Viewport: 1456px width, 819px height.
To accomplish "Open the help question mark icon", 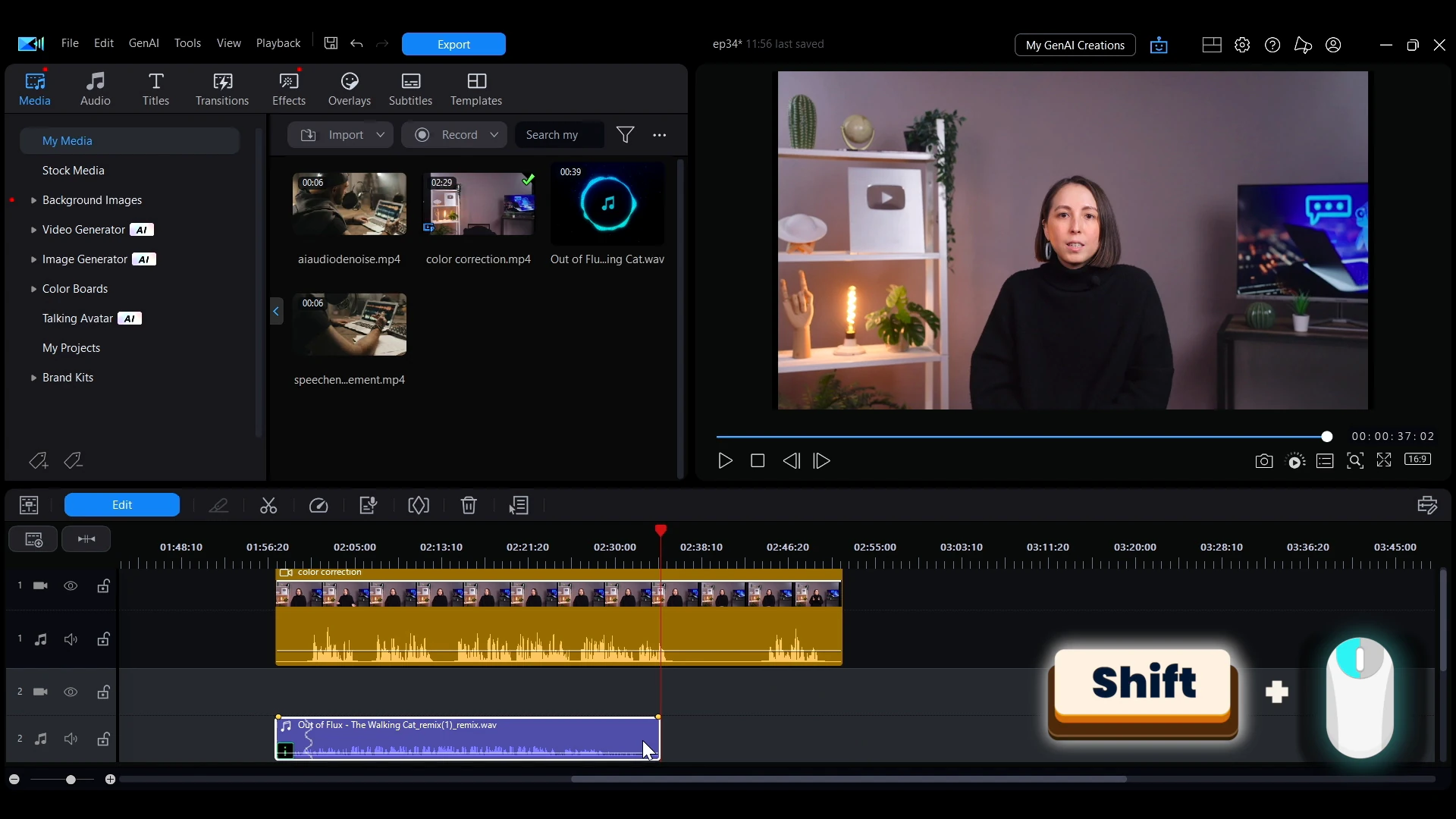I will pyautogui.click(x=1272, y=45).
